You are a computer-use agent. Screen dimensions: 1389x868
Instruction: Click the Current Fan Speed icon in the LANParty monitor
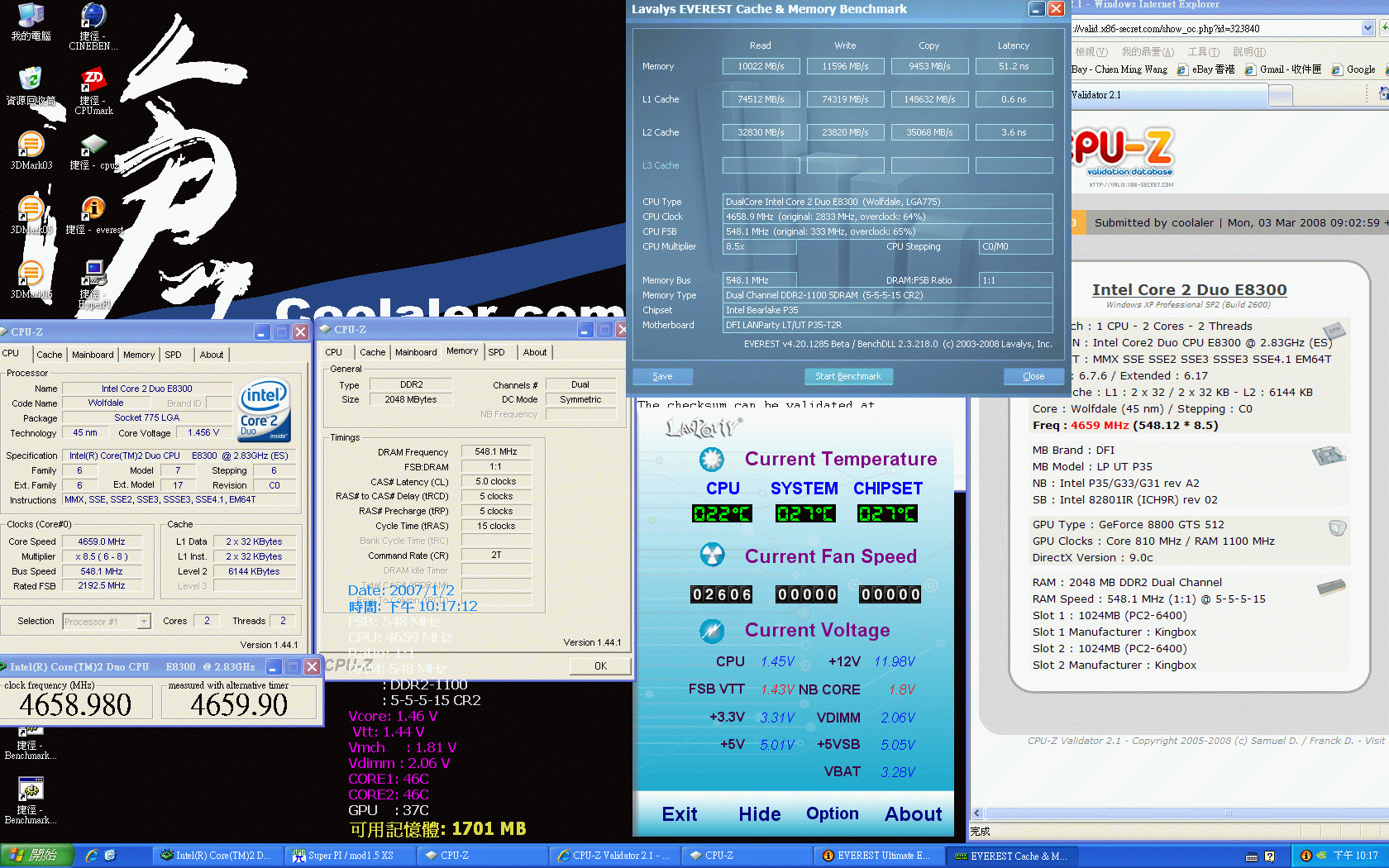[712, 555]
